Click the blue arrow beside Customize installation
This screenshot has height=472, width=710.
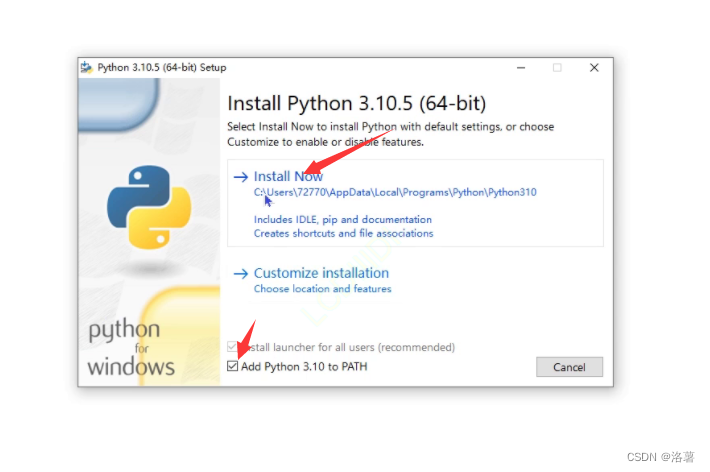(240, 274)
